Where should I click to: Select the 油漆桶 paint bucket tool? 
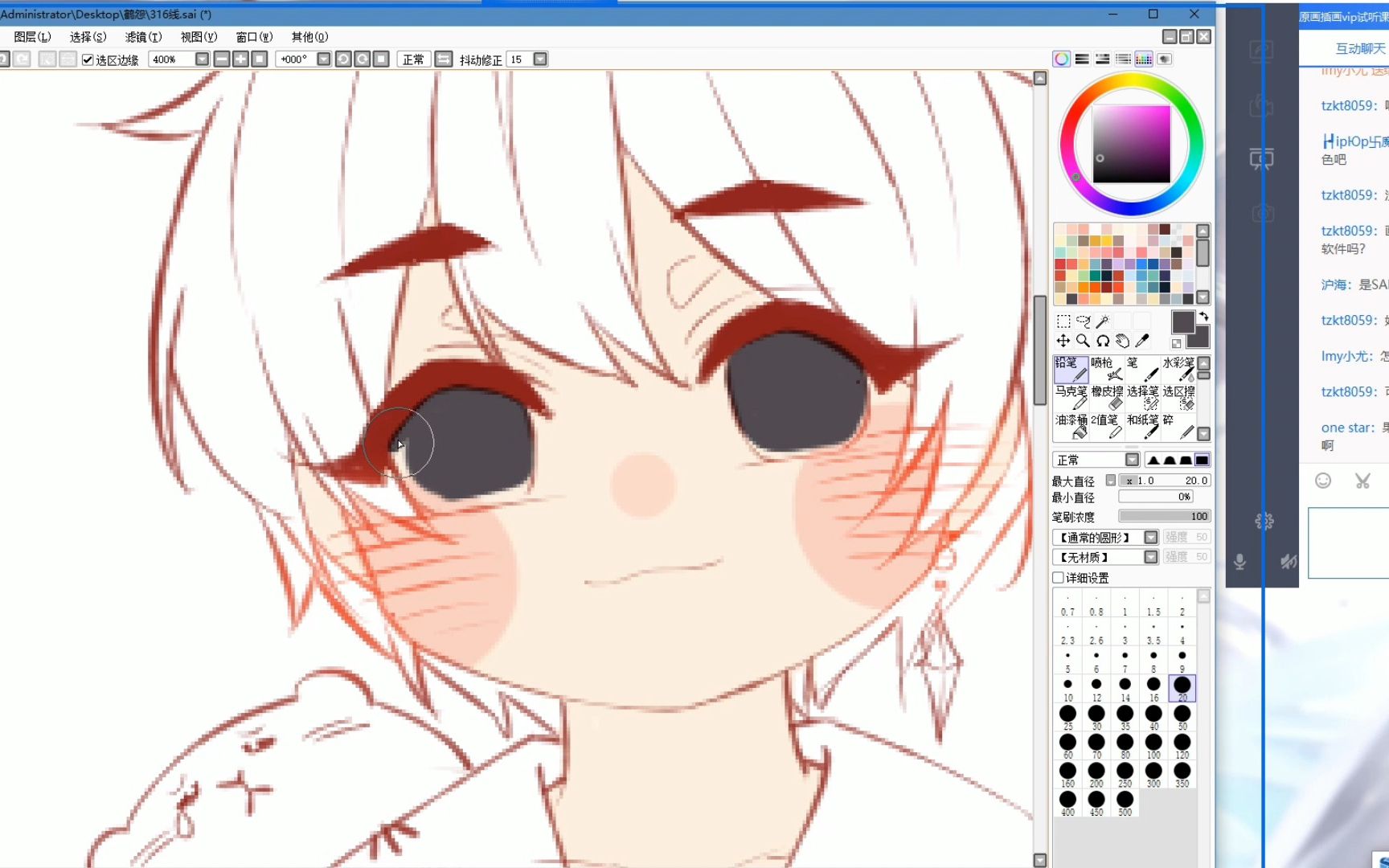[x=1071, y=427]
